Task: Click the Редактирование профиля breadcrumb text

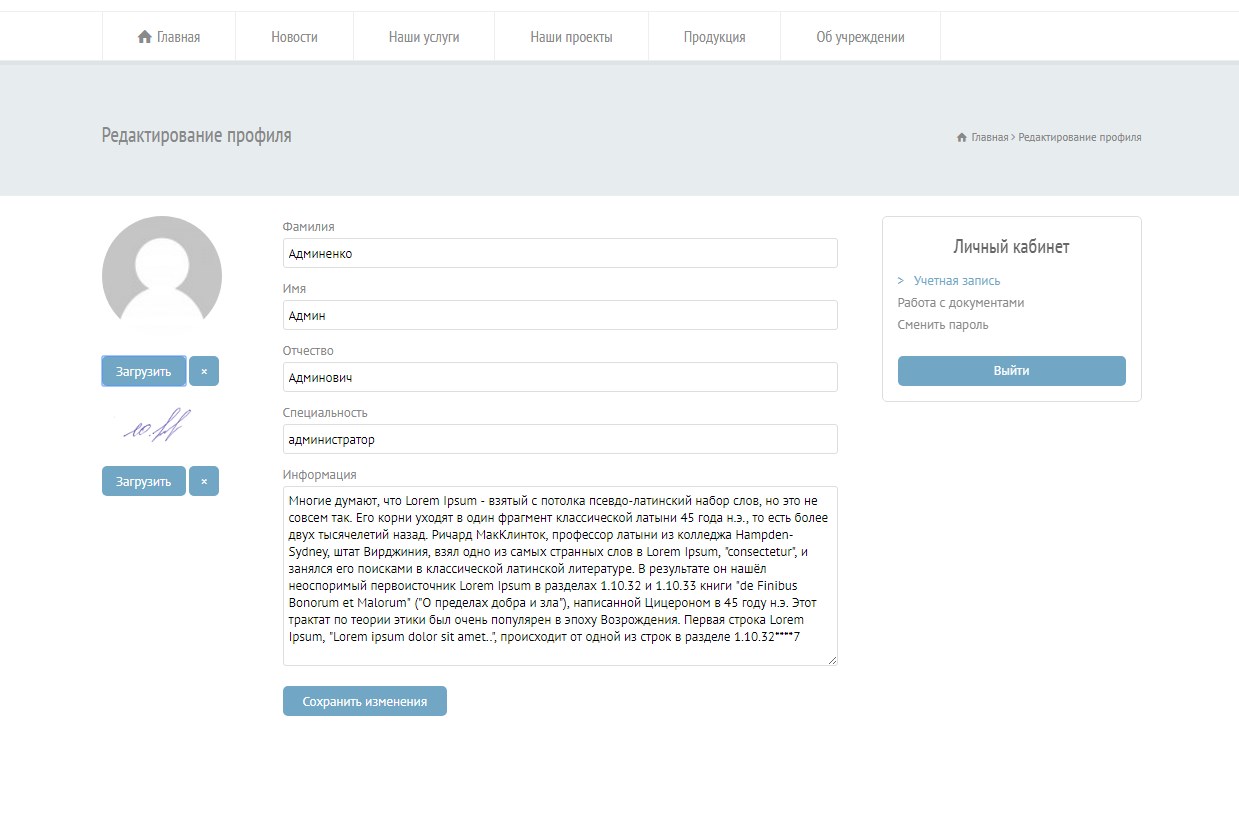Action: [x=1080, y=137]
